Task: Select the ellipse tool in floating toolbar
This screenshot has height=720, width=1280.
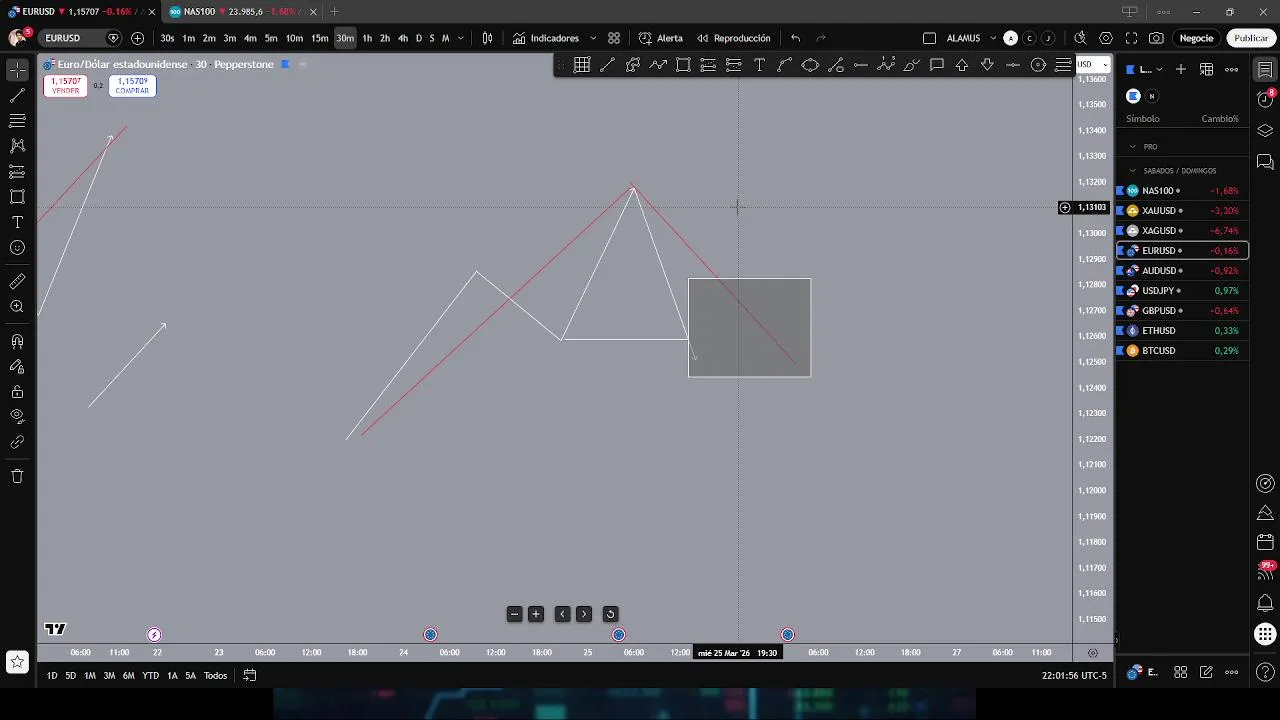Action: pos(810,65)
